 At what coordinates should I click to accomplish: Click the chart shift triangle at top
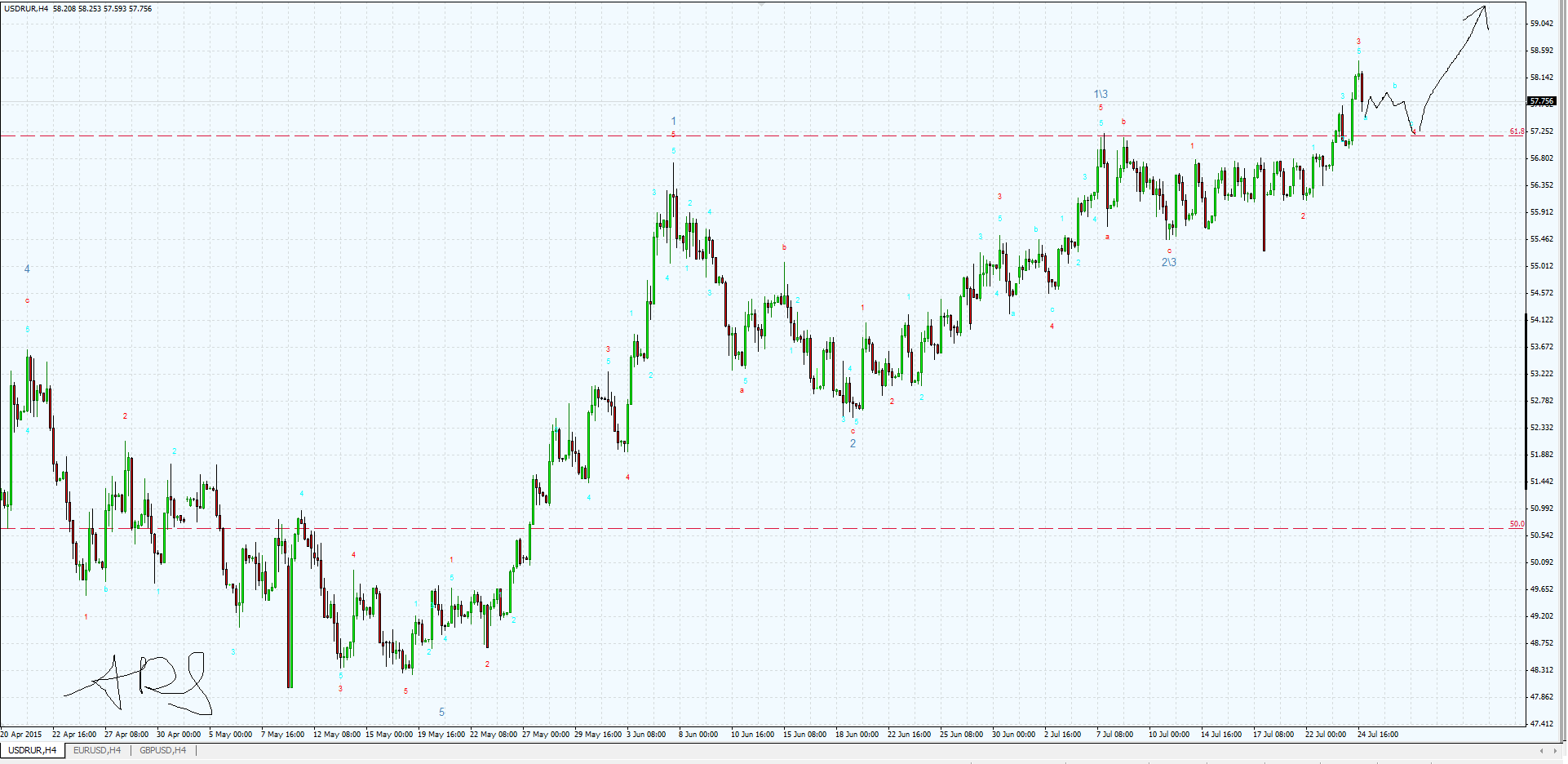pyautogui.click(x=761, y=4)
